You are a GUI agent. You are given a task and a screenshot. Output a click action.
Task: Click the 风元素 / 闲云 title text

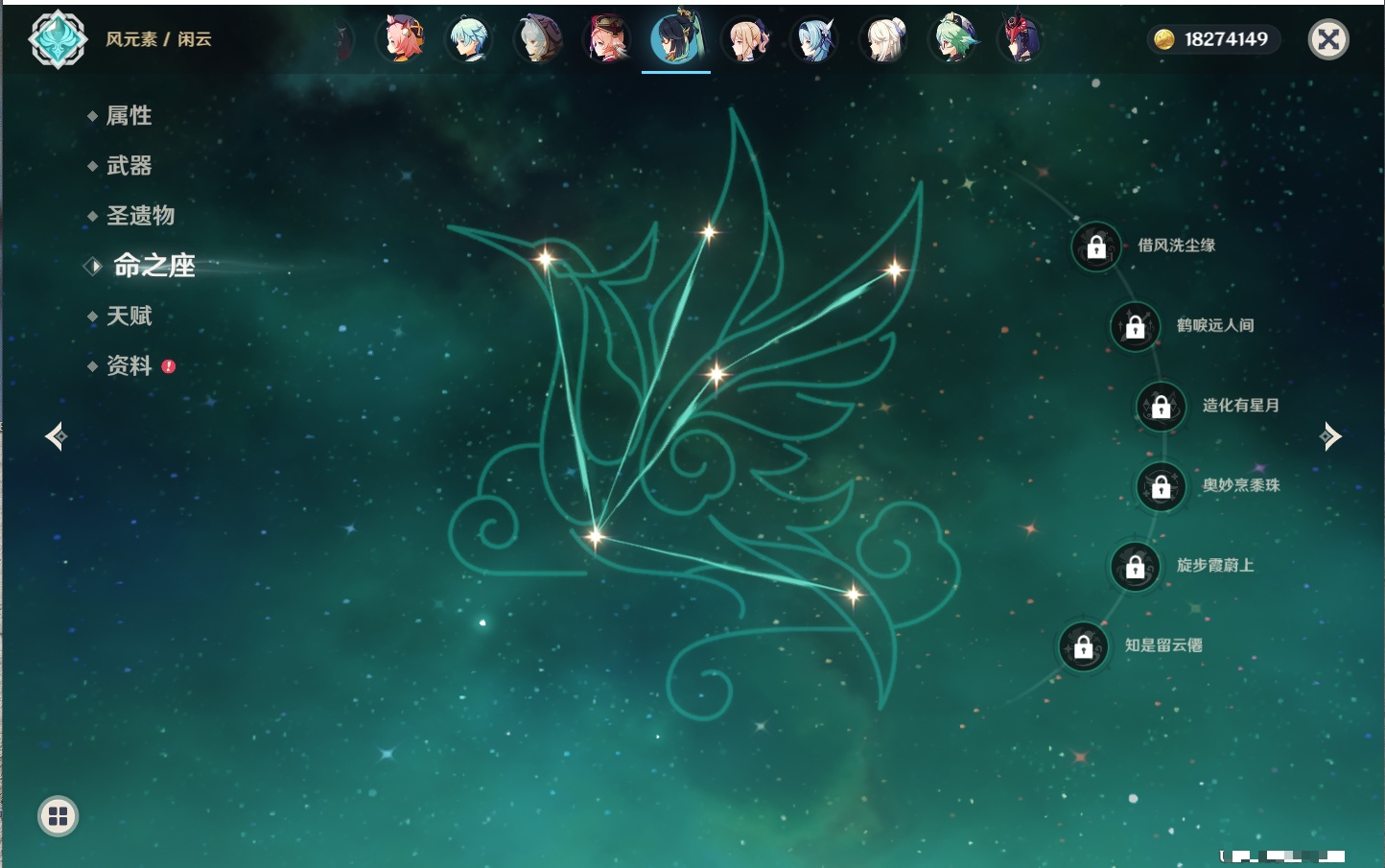coord(158,39)
